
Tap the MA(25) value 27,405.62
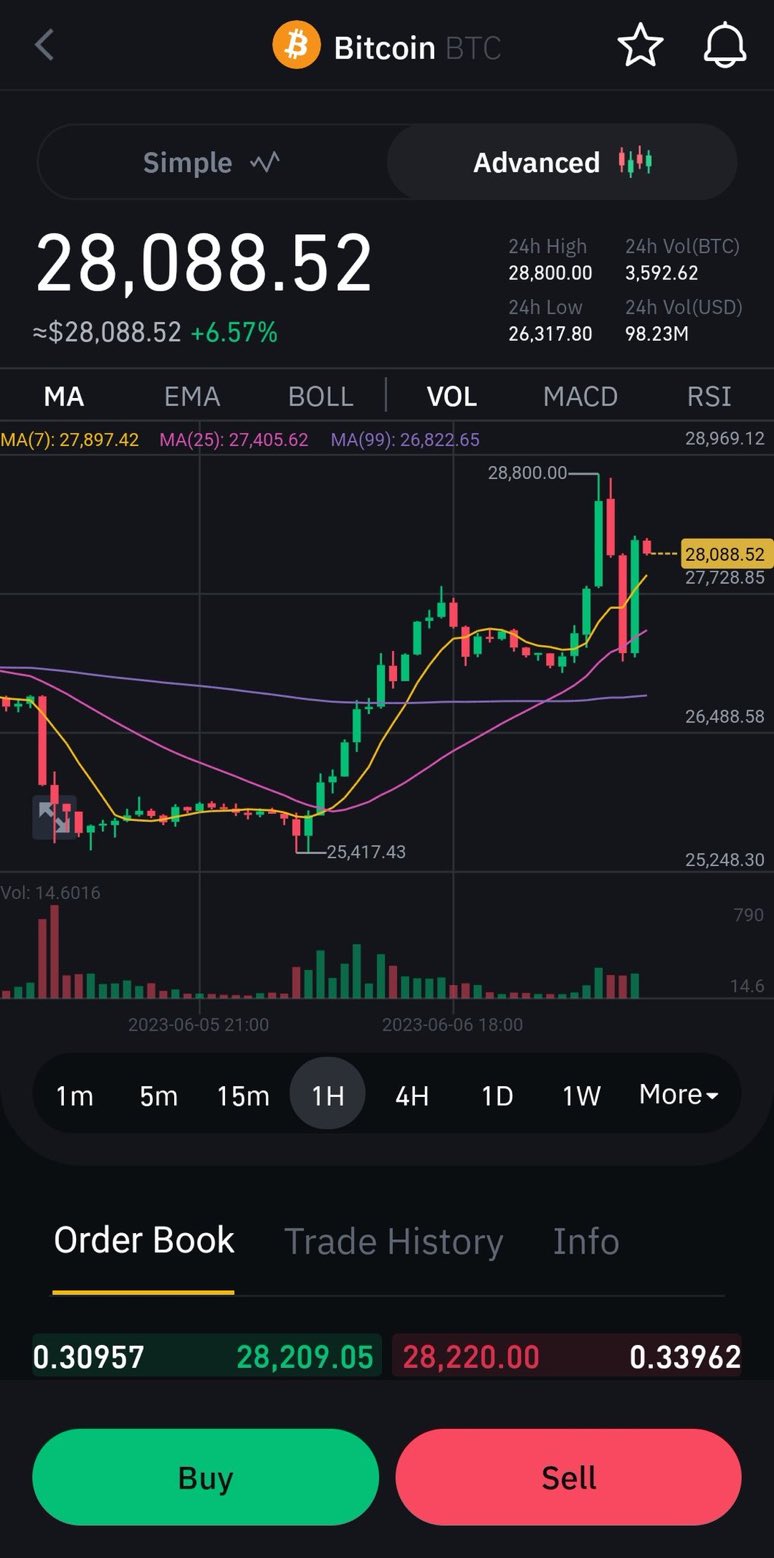[x=234, y=439]
